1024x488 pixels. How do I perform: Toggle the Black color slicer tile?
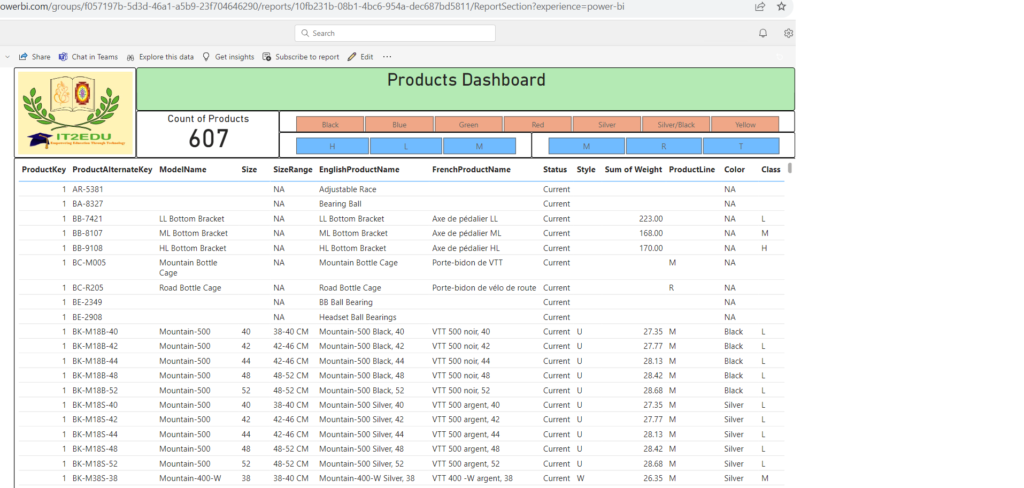(330, 125)
